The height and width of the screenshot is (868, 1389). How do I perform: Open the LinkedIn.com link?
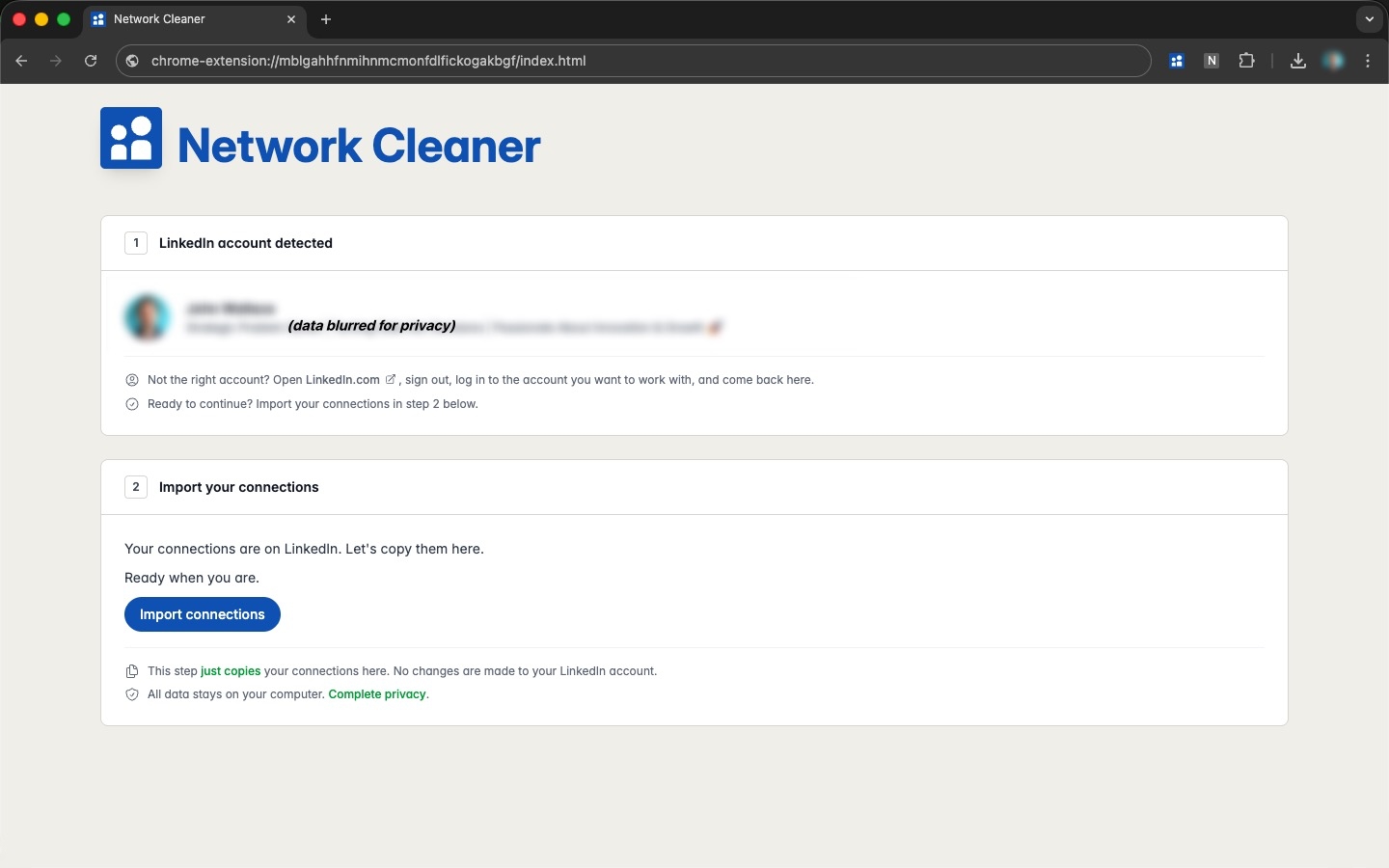point(342,380)
